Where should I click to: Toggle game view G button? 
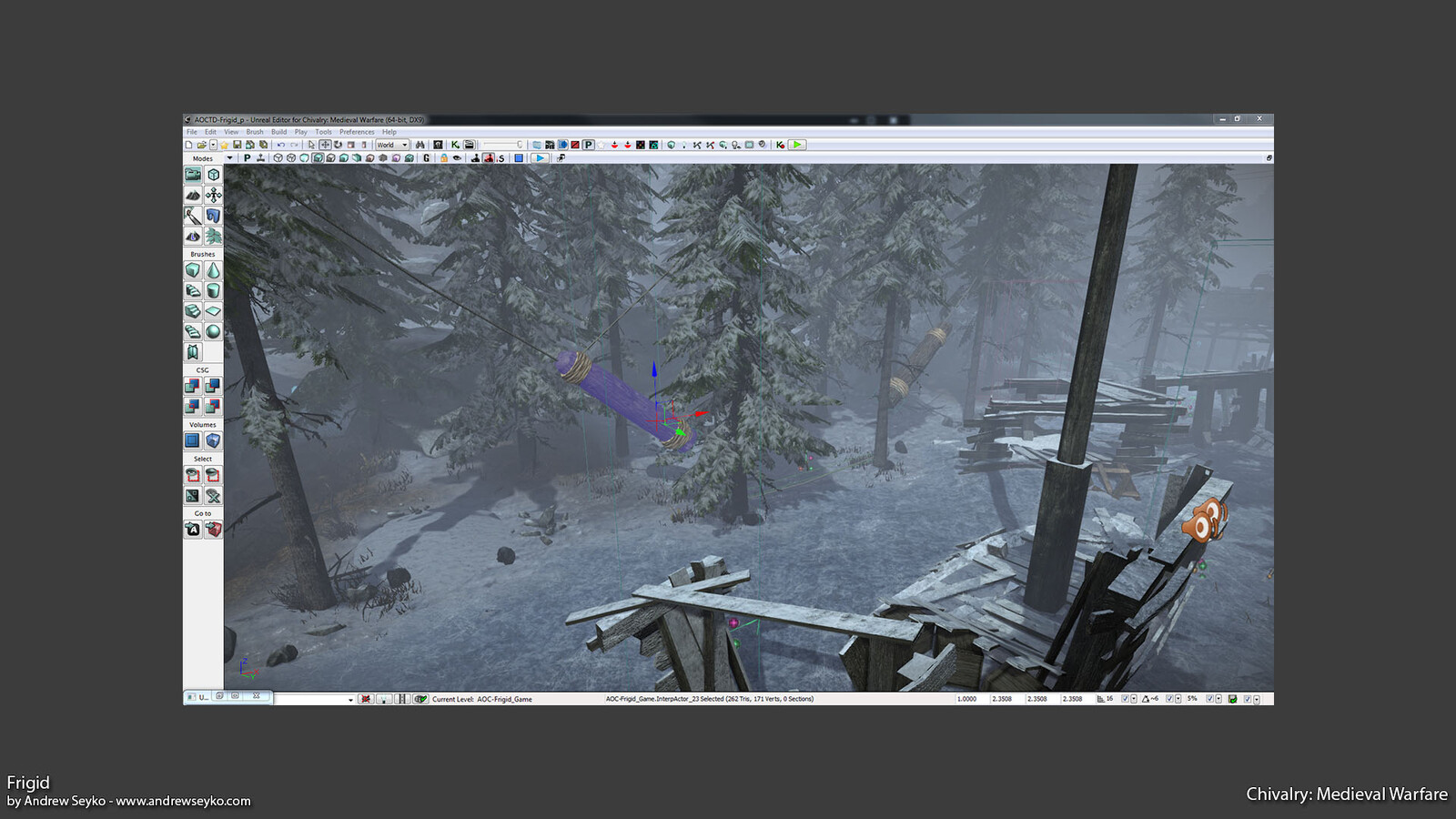426,158
